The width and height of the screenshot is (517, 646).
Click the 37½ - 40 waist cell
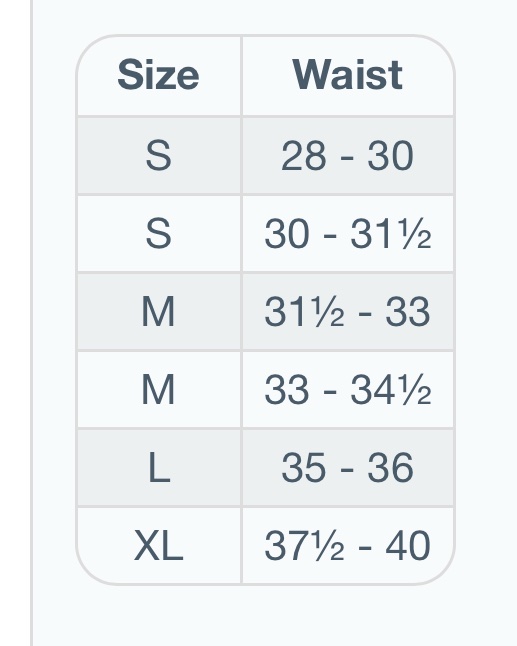pos(348,545)
